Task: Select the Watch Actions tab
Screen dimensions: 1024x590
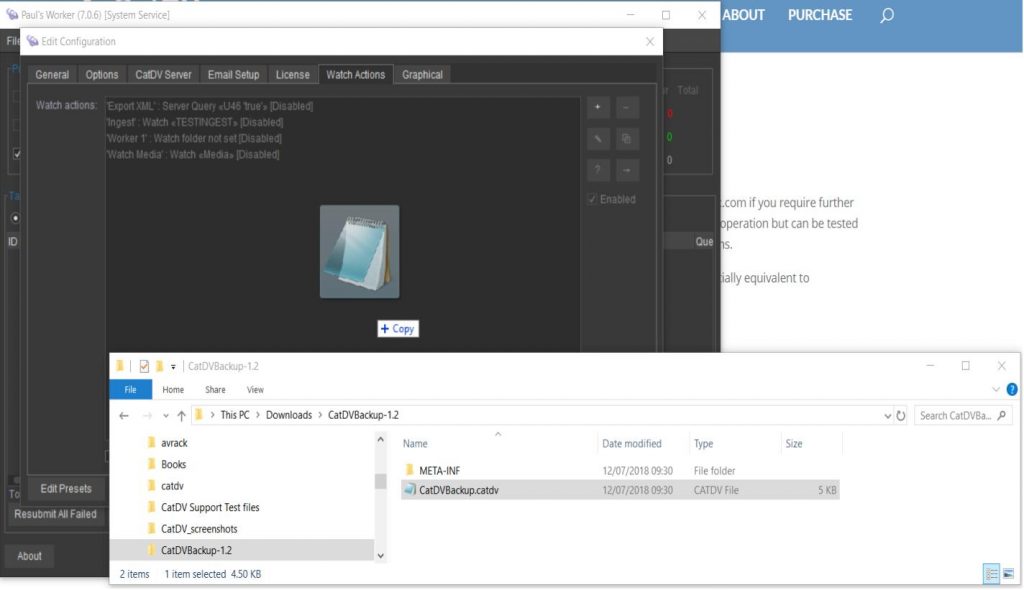Action: click(x=356, y=74)
